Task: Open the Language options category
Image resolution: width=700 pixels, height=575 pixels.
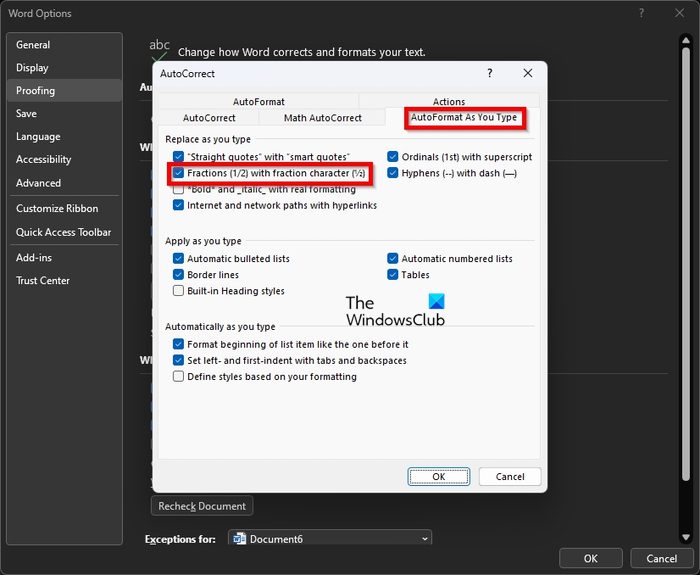Action: pyautogui.click(x=64, y=137)
